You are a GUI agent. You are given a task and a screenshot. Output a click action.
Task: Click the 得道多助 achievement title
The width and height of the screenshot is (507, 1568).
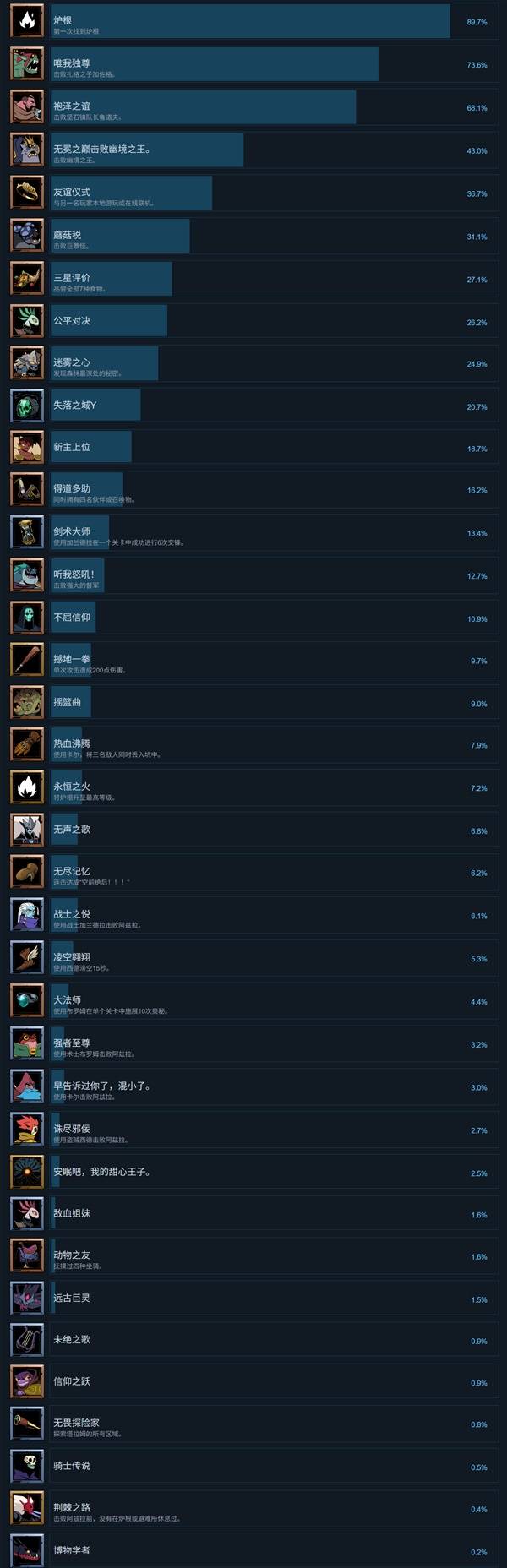[x=72, y=488]
